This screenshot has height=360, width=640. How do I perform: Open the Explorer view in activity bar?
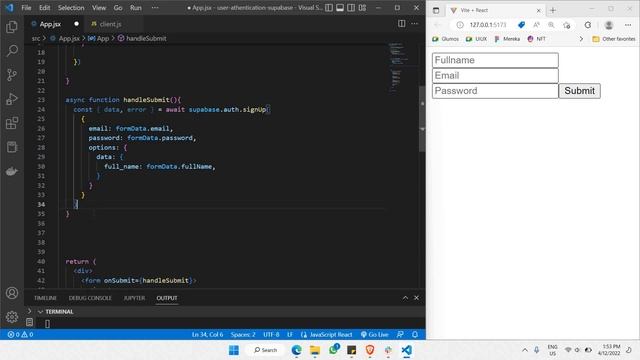12,27
